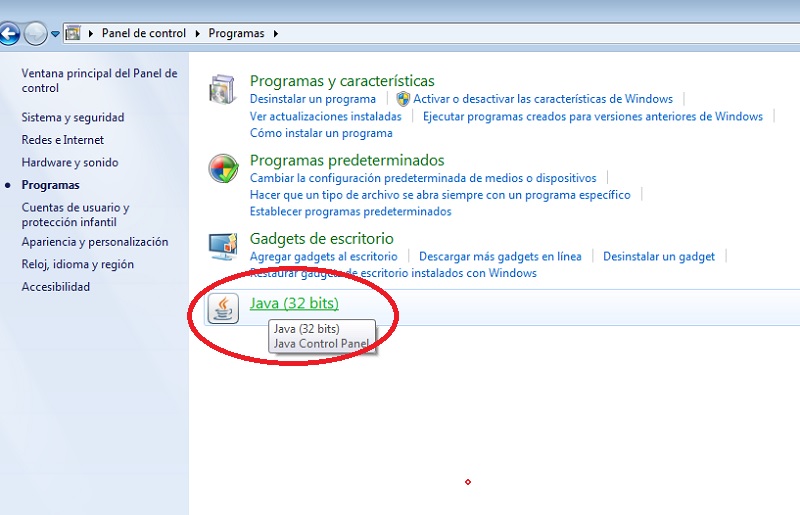Click the shield icon beside Activar o desactivar

click(x=403, y=99)
